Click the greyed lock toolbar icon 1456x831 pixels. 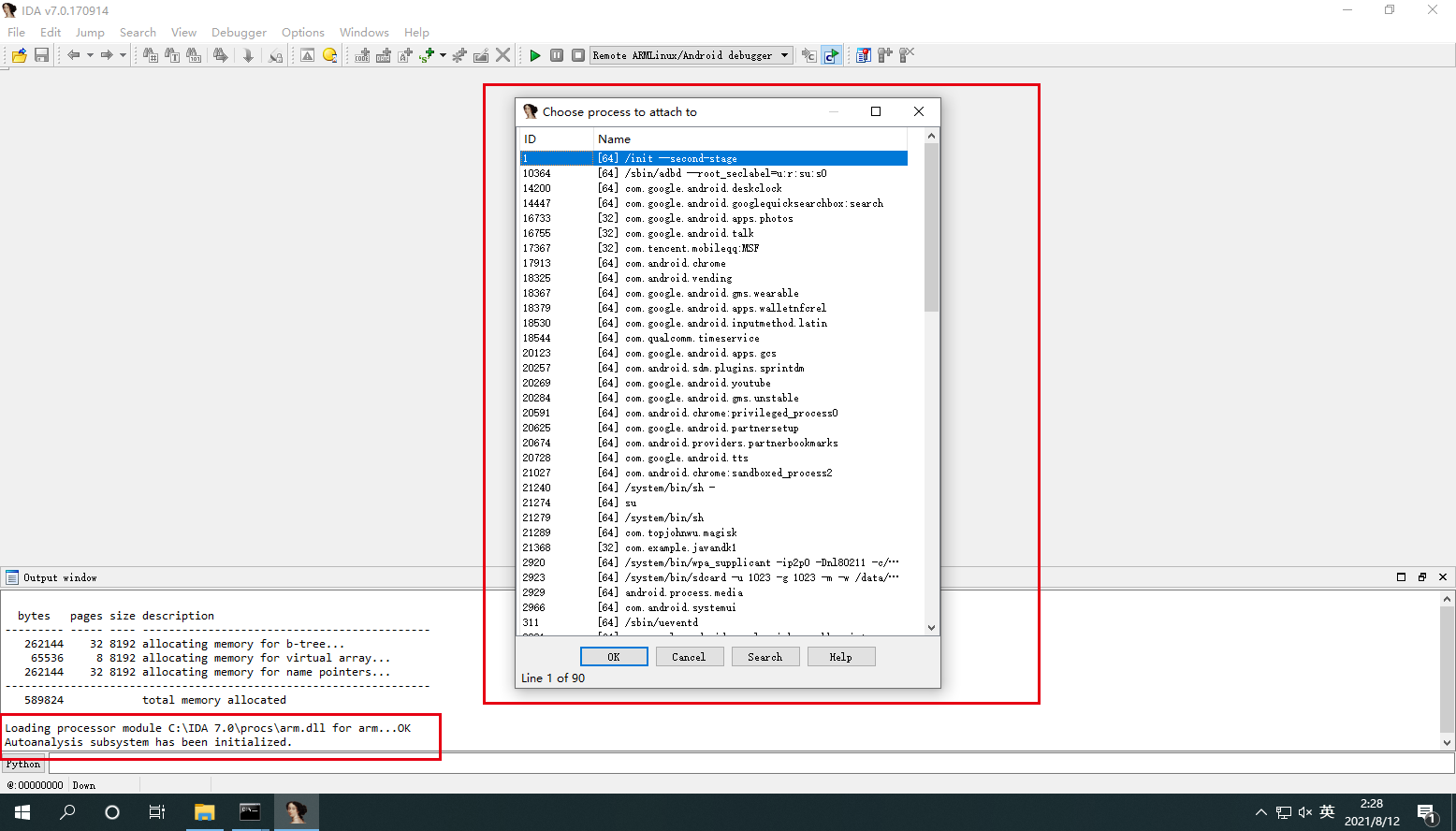point(275,55)
